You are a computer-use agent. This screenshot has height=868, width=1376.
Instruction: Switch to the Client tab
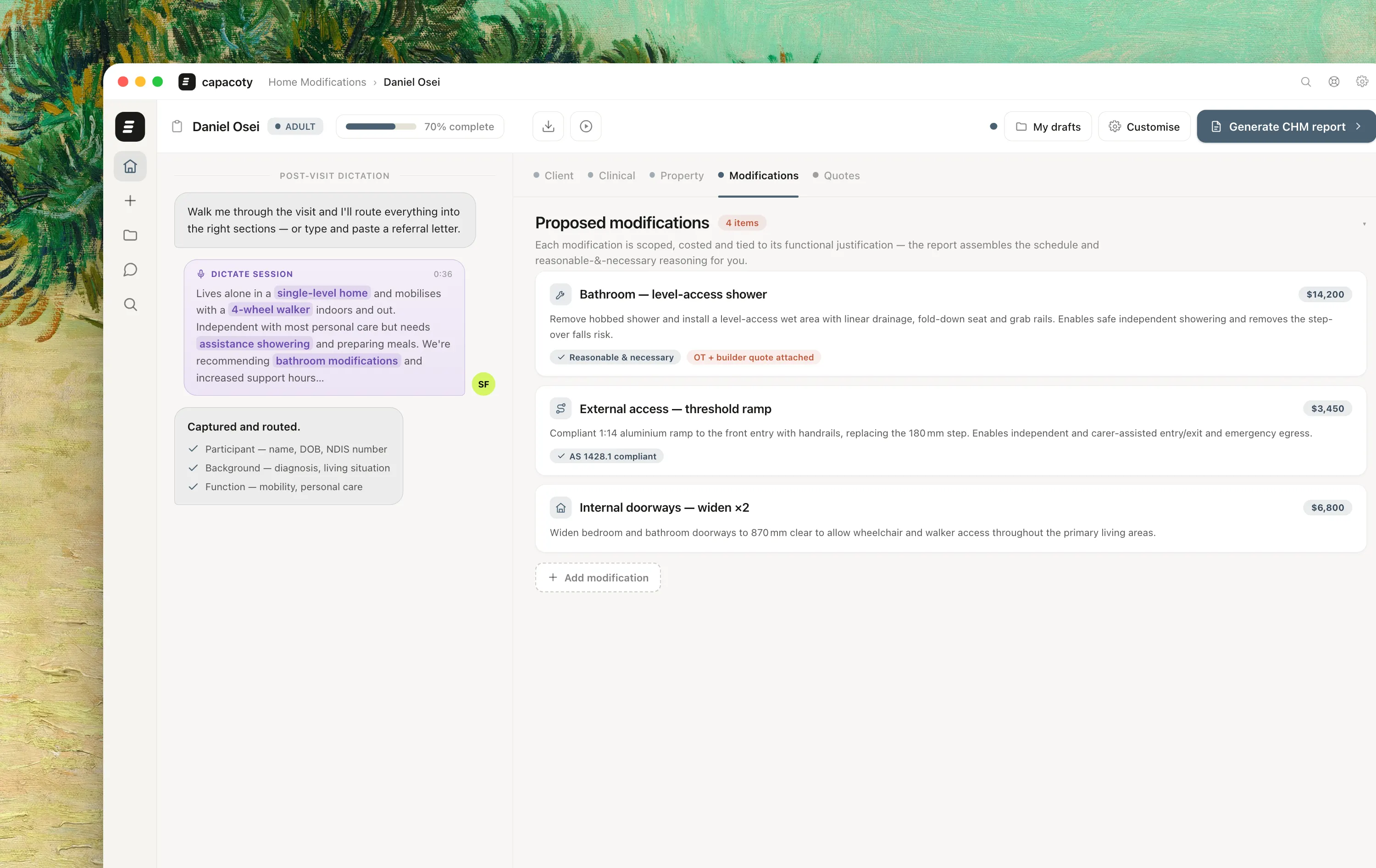pos(553,176)
